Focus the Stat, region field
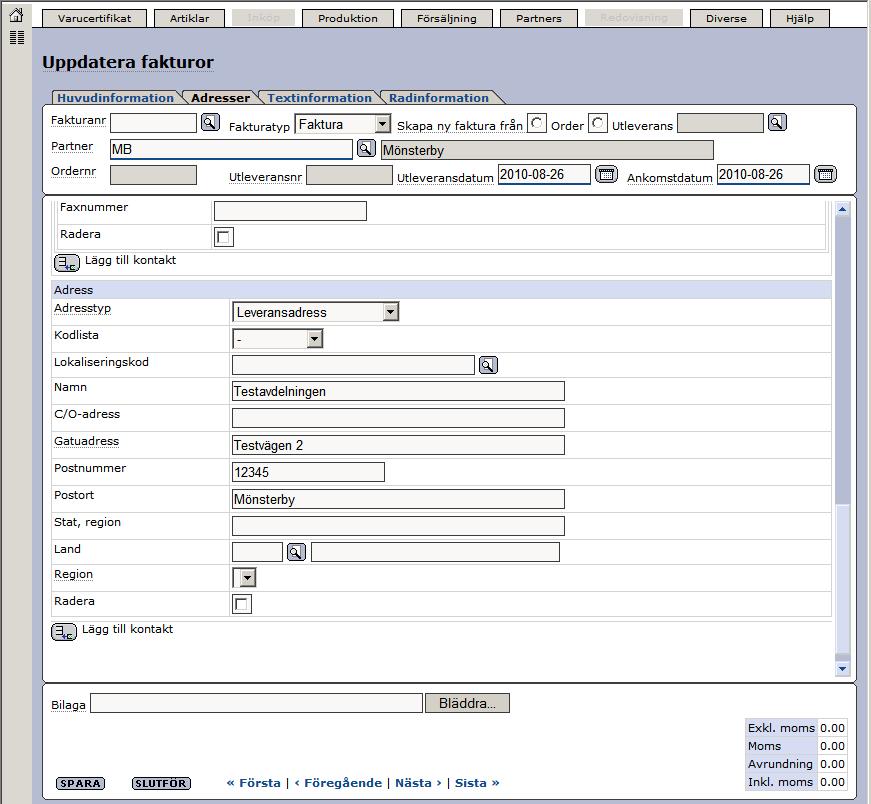Screen dimensions: 871x804 398,526
